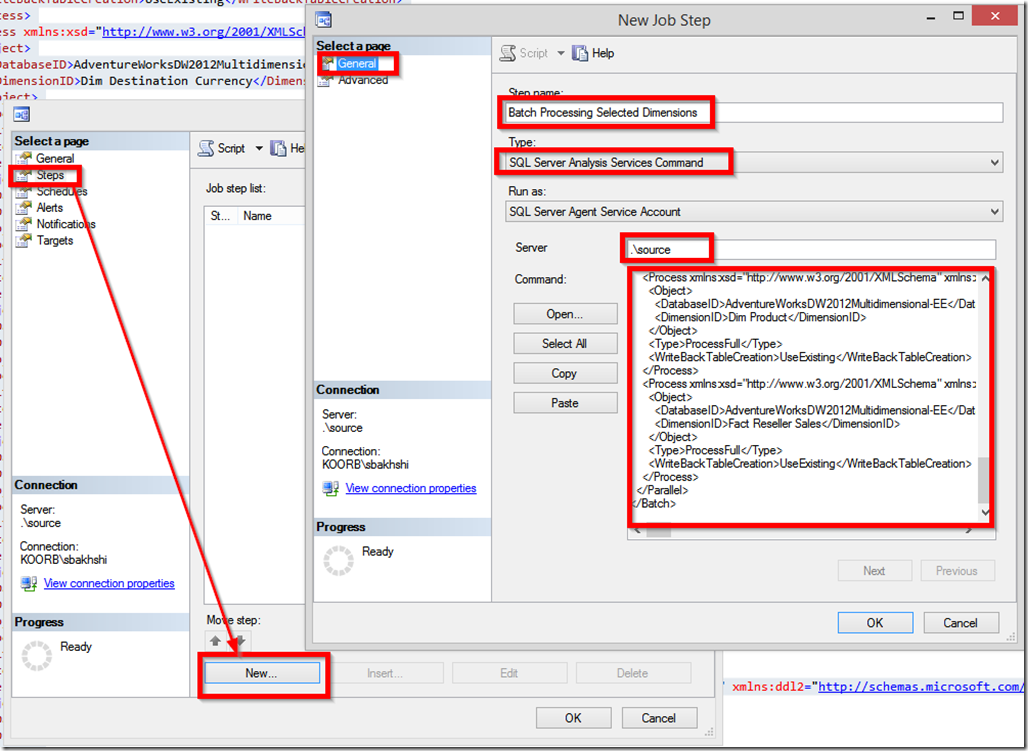Click the Insert... button
1028x751 pixels.
click(386, 673)
